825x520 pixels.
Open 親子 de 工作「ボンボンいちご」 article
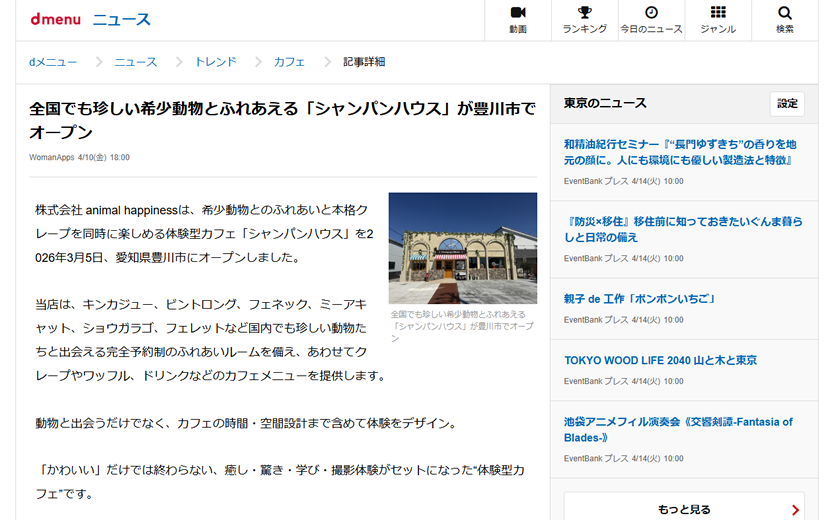point(640,299)
